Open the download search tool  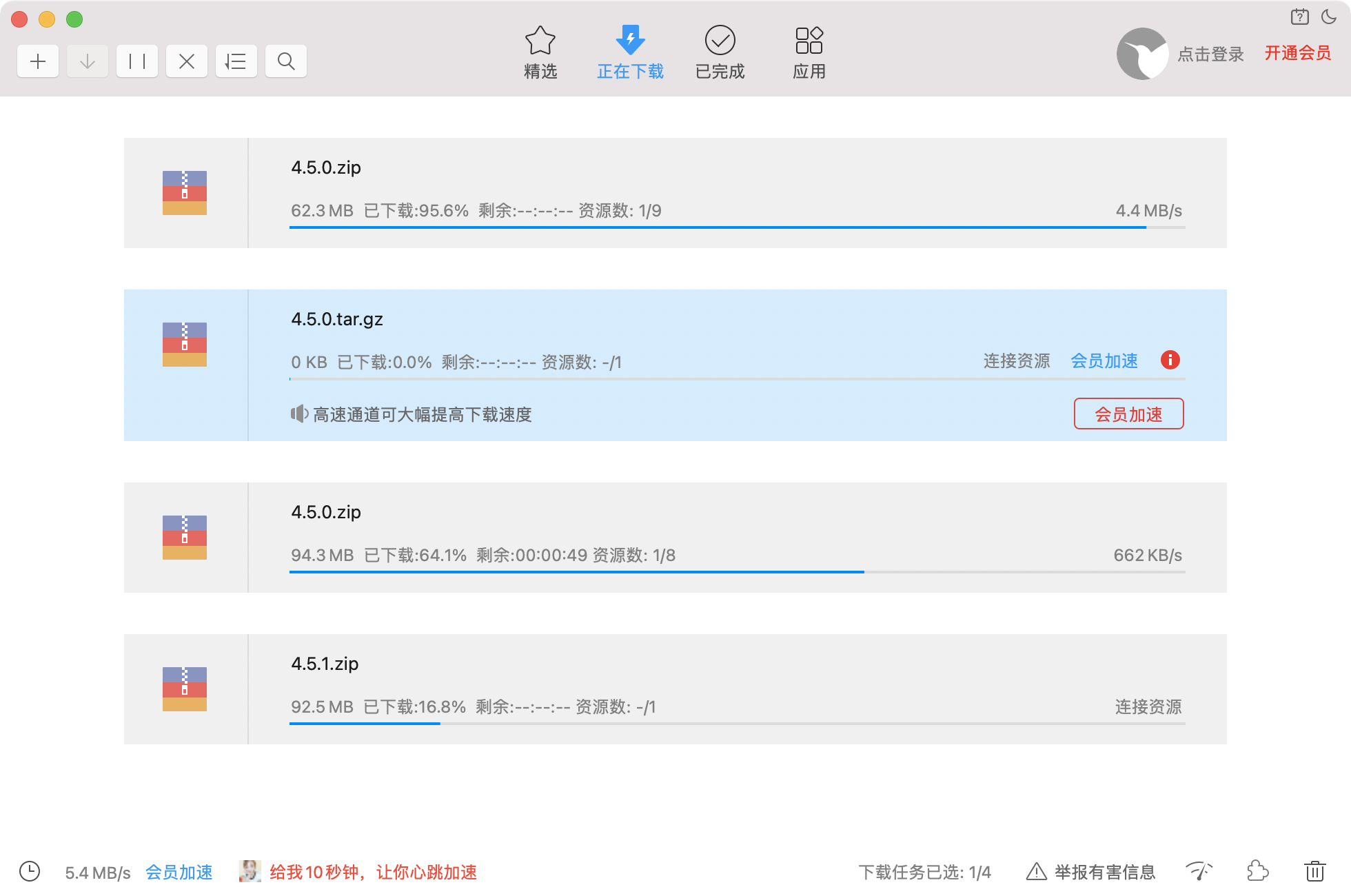[286, 61]
